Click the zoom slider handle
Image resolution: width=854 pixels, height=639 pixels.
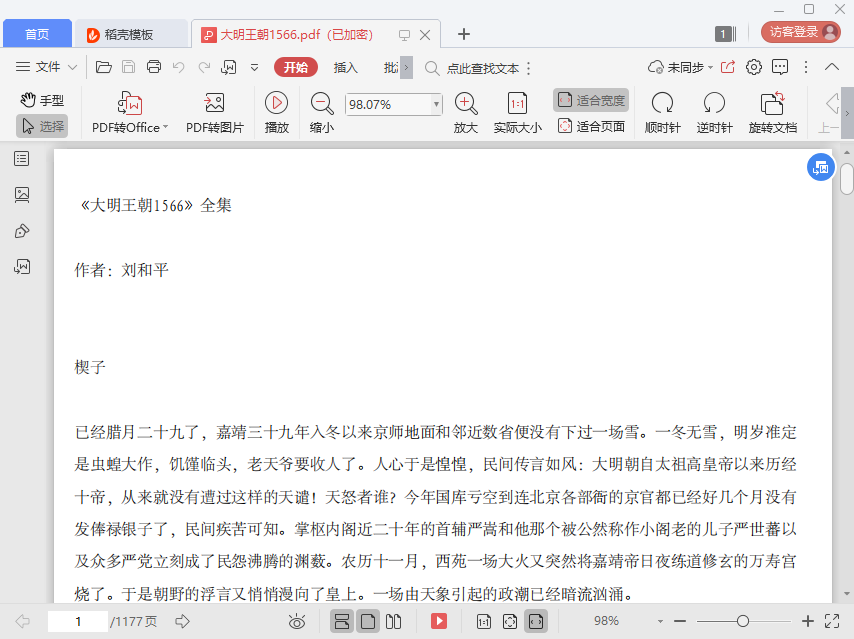pyautogui.click(x=742, y=621)
